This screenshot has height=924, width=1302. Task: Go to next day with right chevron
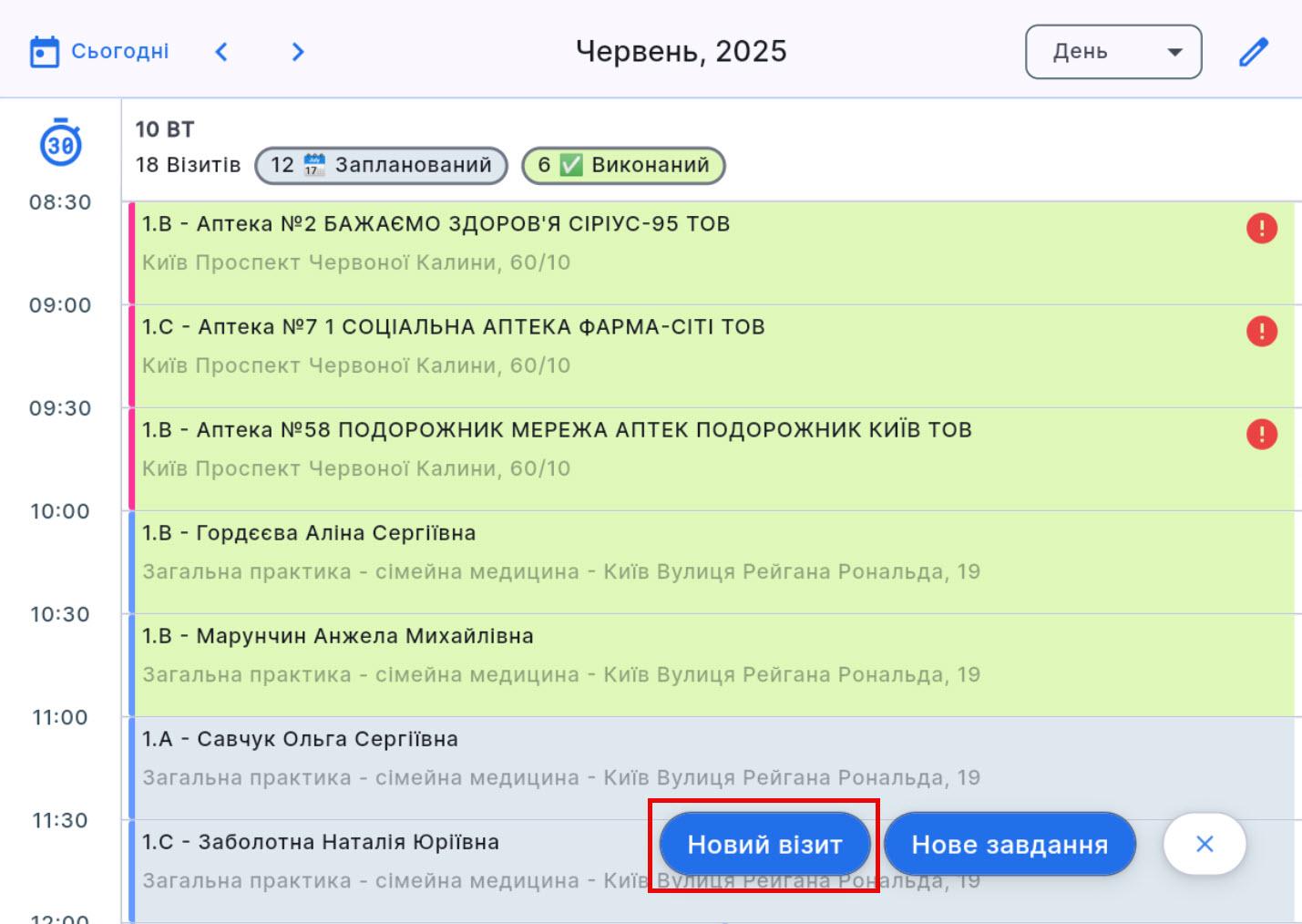click(298, 52)
